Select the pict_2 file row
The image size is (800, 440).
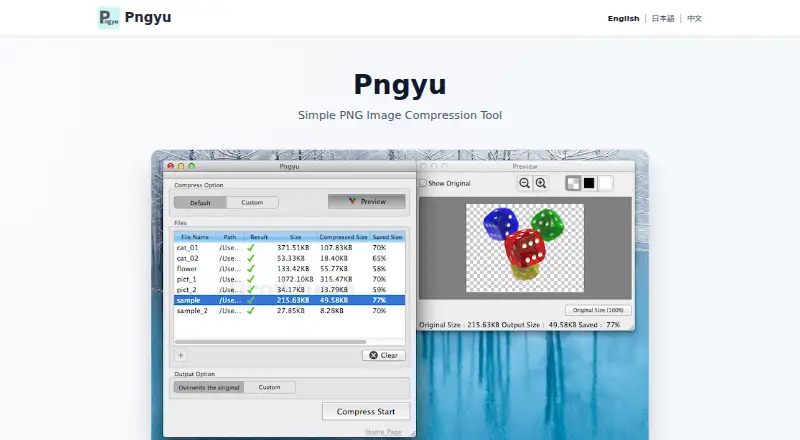click(x=289, y=289)
